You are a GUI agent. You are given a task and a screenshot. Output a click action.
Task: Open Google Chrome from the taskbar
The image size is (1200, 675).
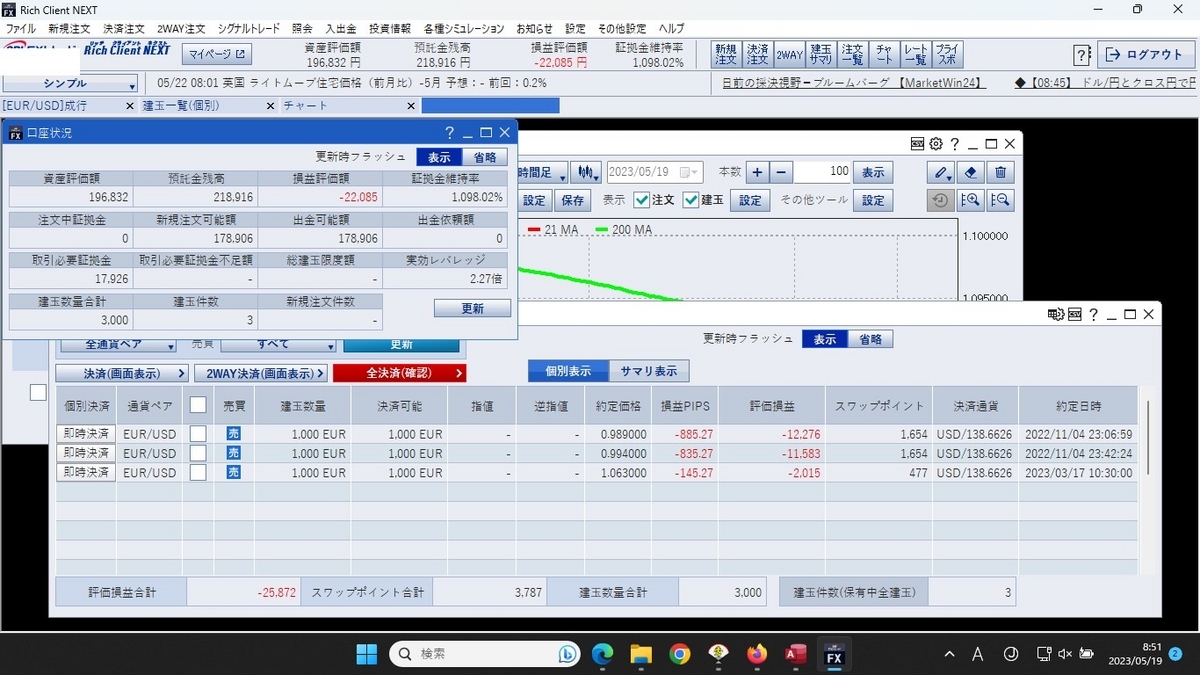click(x=680, y=654)
